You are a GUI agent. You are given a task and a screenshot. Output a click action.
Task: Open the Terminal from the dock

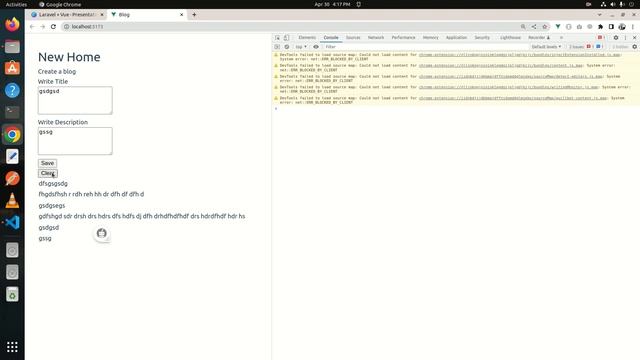coord(12,112)
